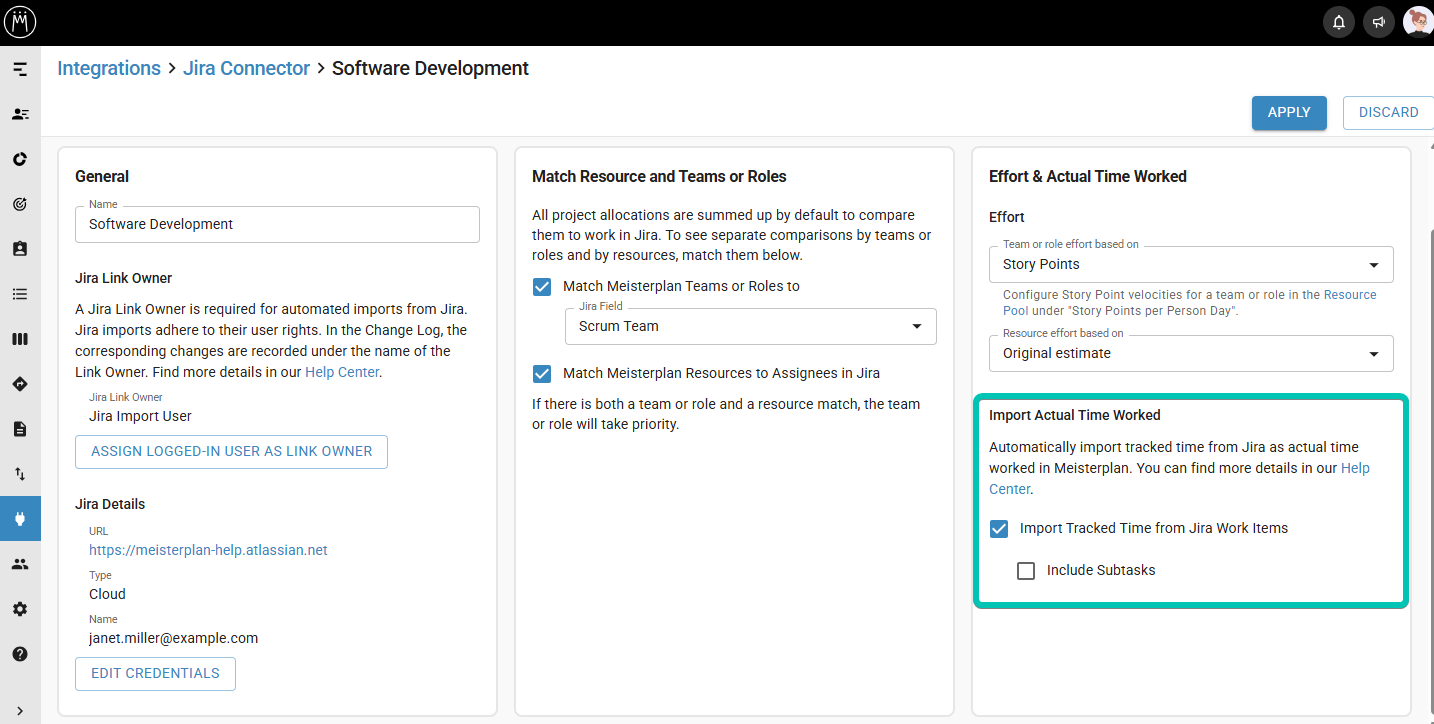Open the clipboard person sidebar icon
Viewport: 1434px width, 724px height.
(x=20, y=249)
